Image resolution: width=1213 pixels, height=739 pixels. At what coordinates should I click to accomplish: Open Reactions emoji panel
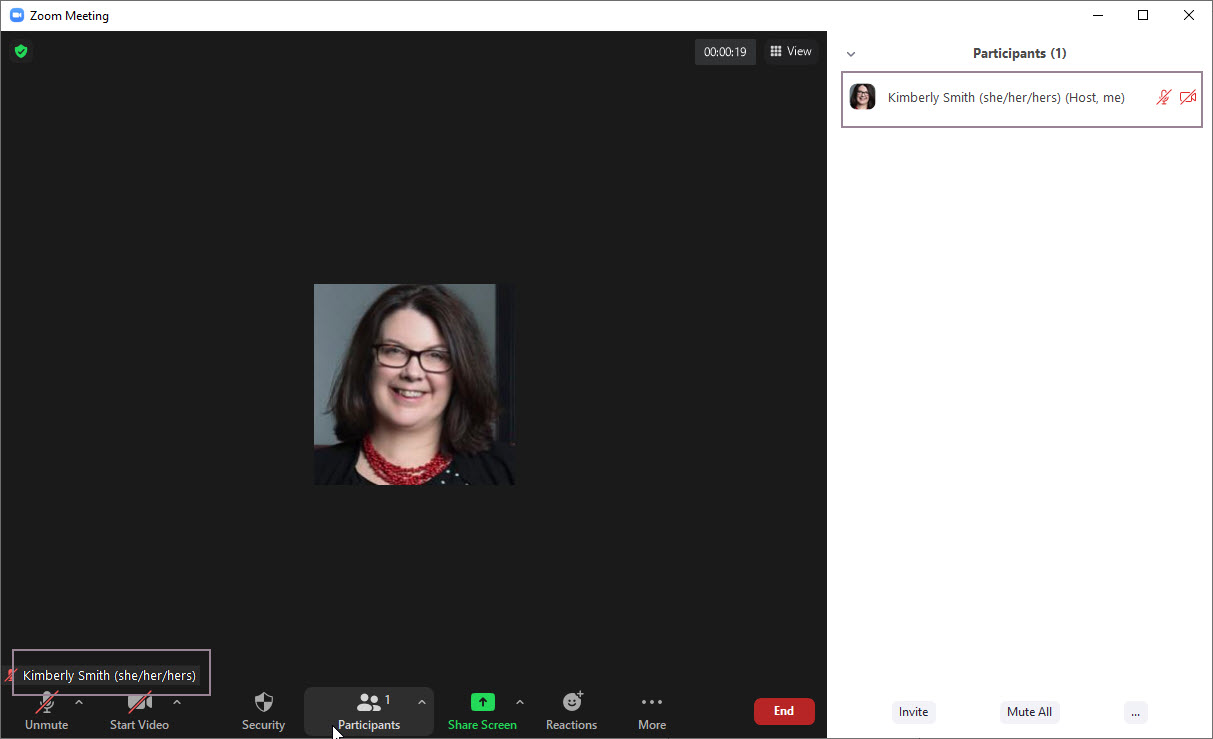(571, 703)
